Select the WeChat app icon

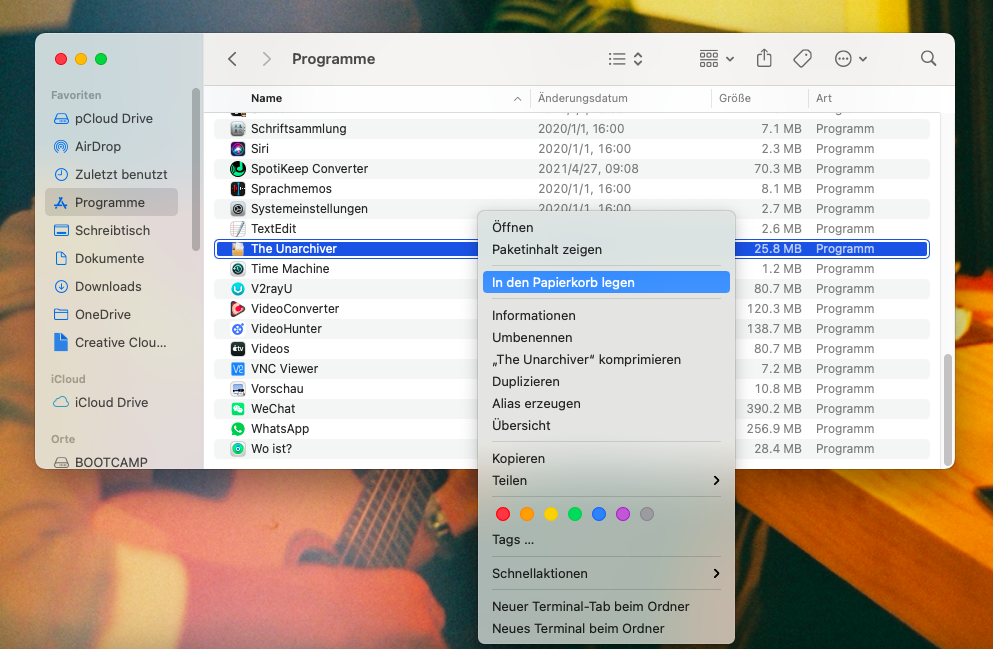tap(237, 408)
